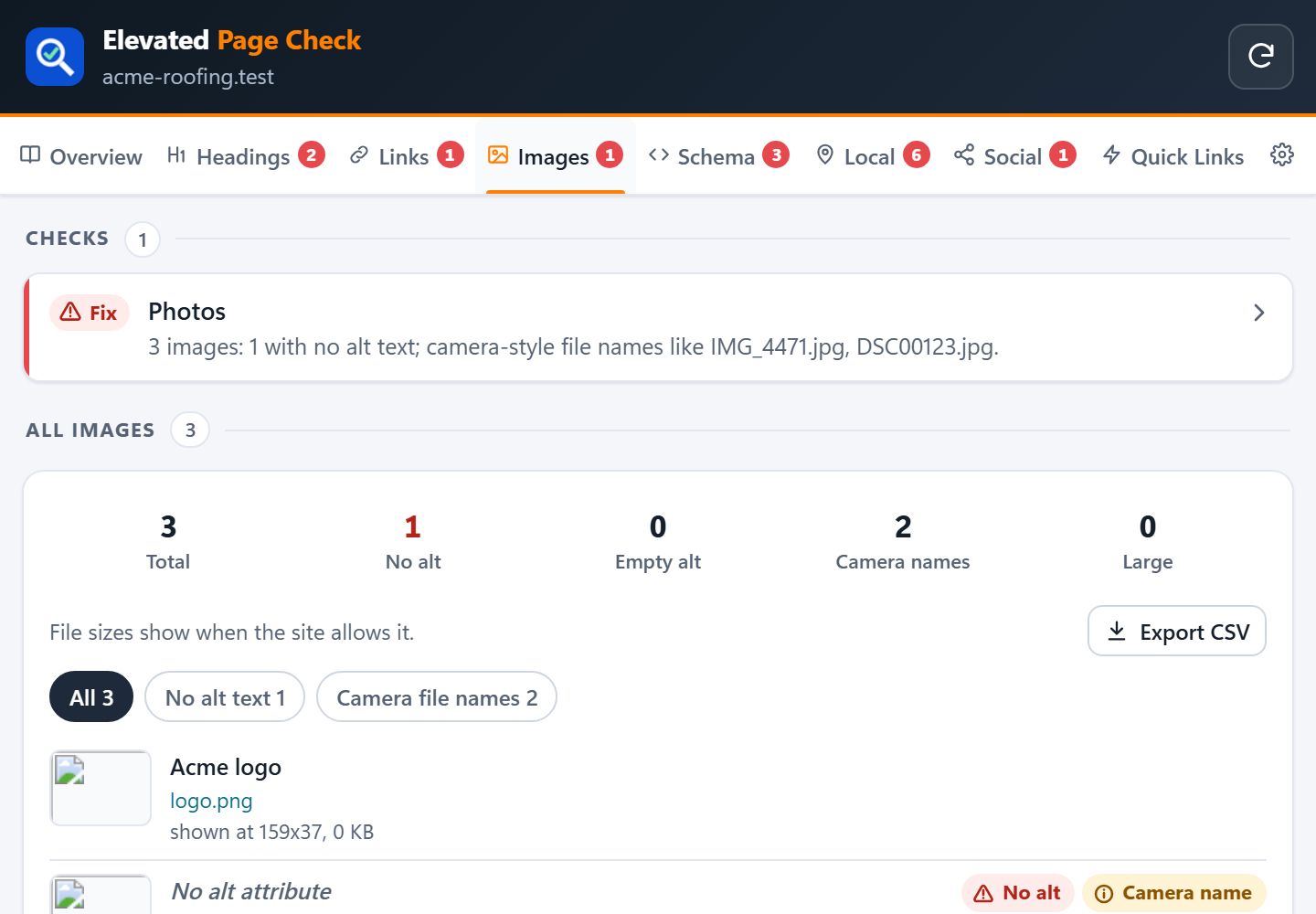
Task: Click the Acme logo image thumbnail
Action: pos(101,788)
